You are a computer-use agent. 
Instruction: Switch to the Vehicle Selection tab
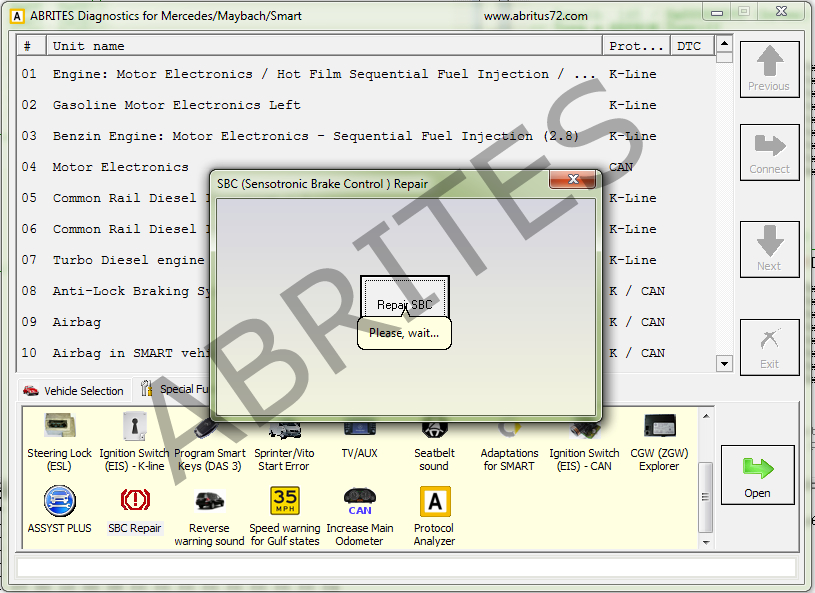pyautogui.click(x=73, y=390)
